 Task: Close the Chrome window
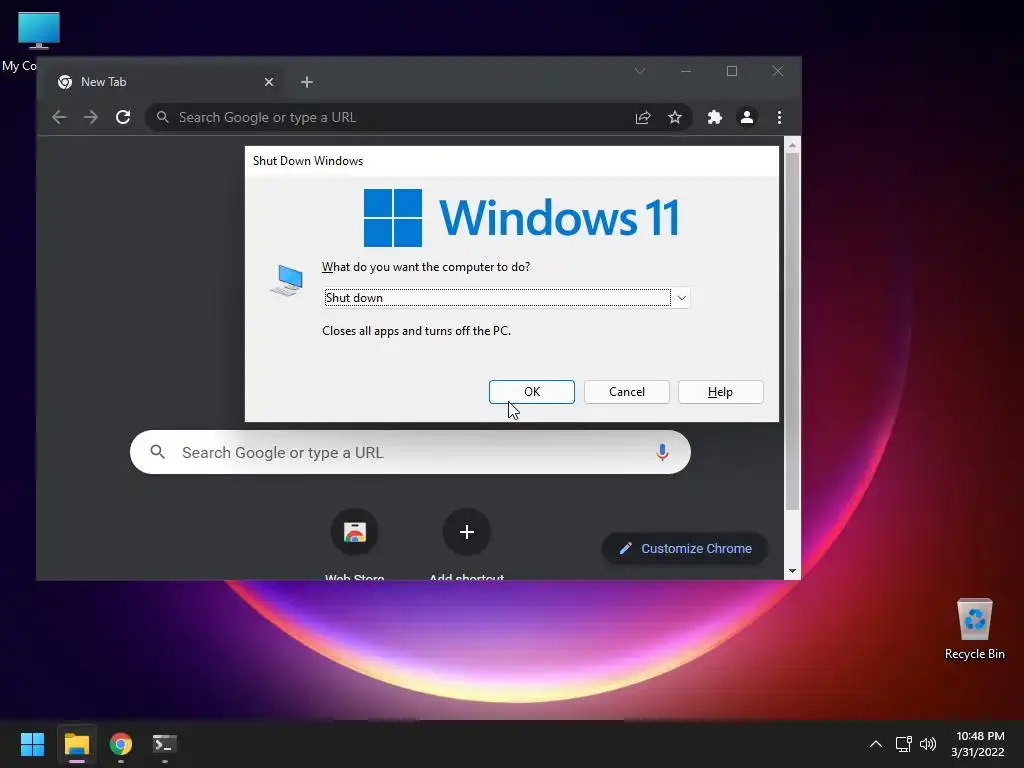coord(778,71)
